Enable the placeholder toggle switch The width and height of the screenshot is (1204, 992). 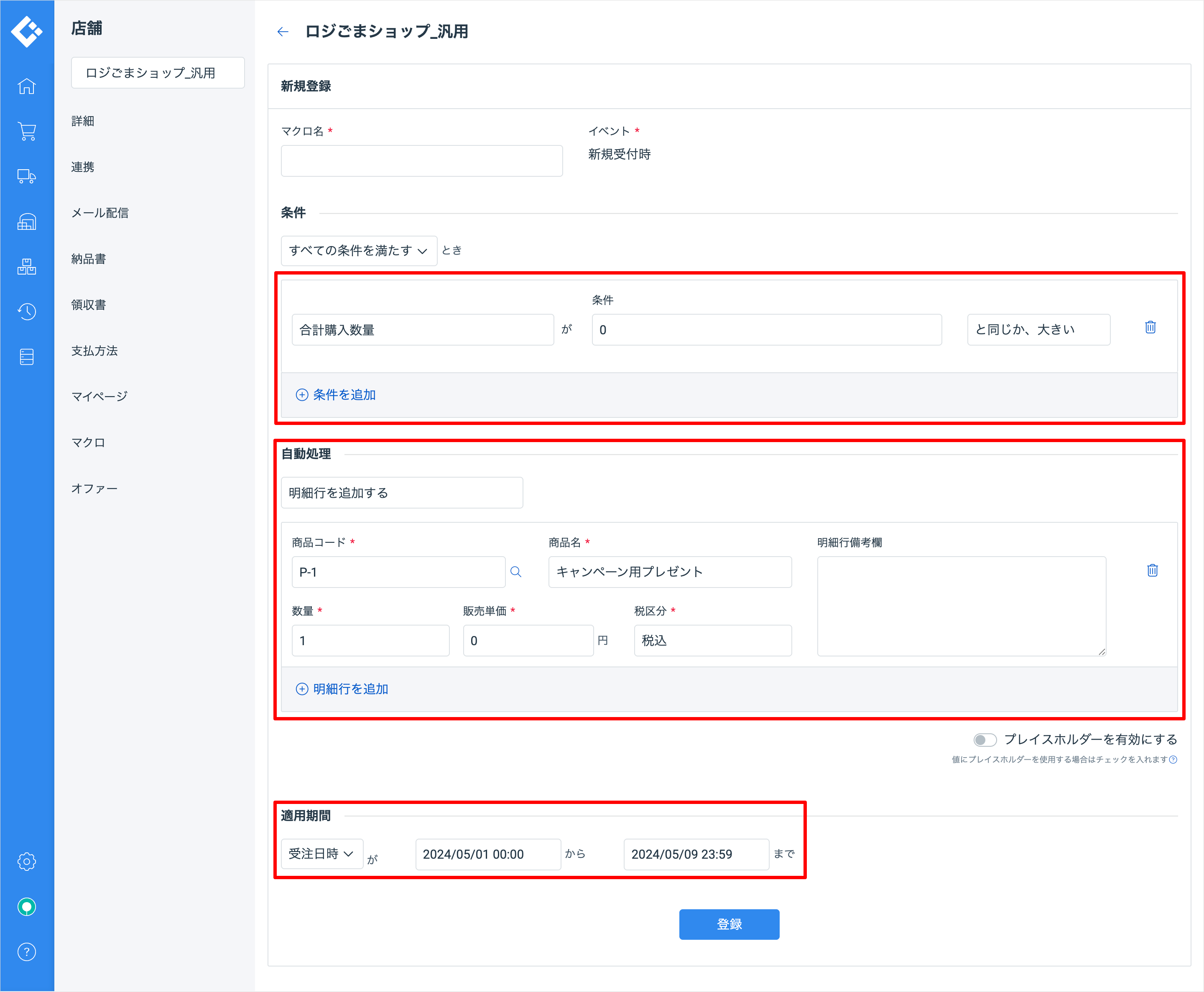985,740
